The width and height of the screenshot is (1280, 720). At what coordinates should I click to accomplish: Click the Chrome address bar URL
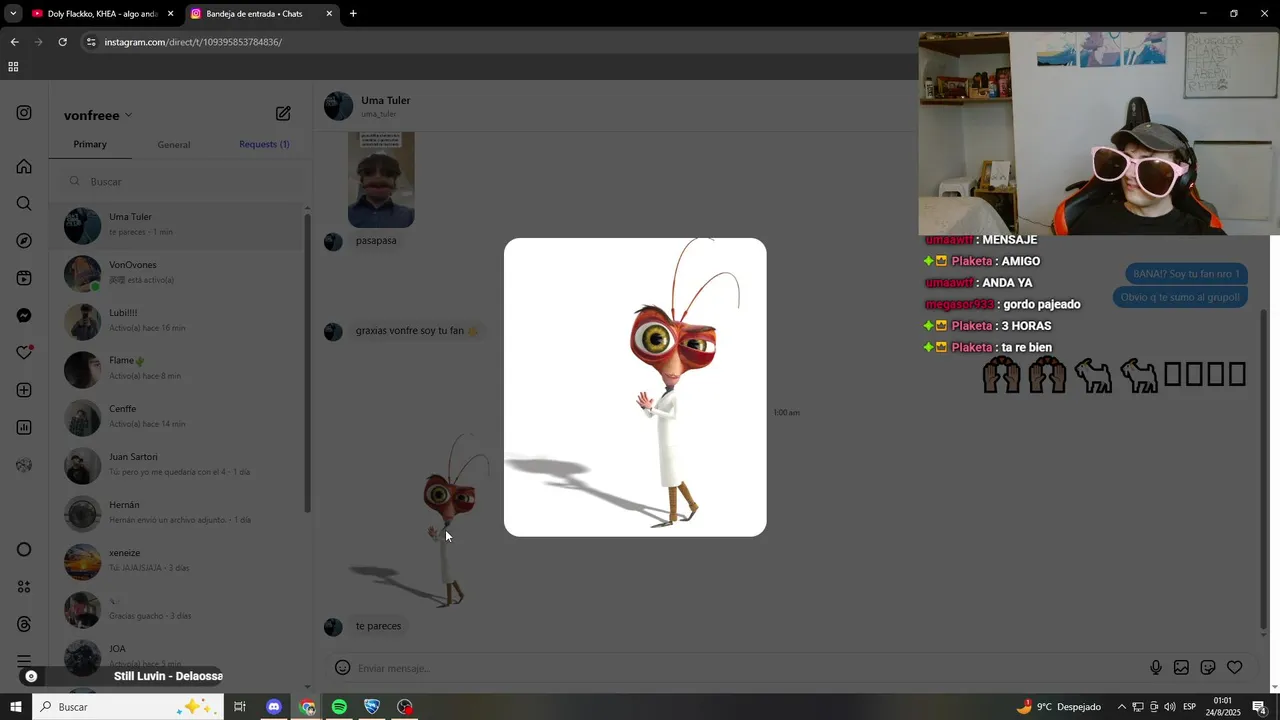click(193, 42)
